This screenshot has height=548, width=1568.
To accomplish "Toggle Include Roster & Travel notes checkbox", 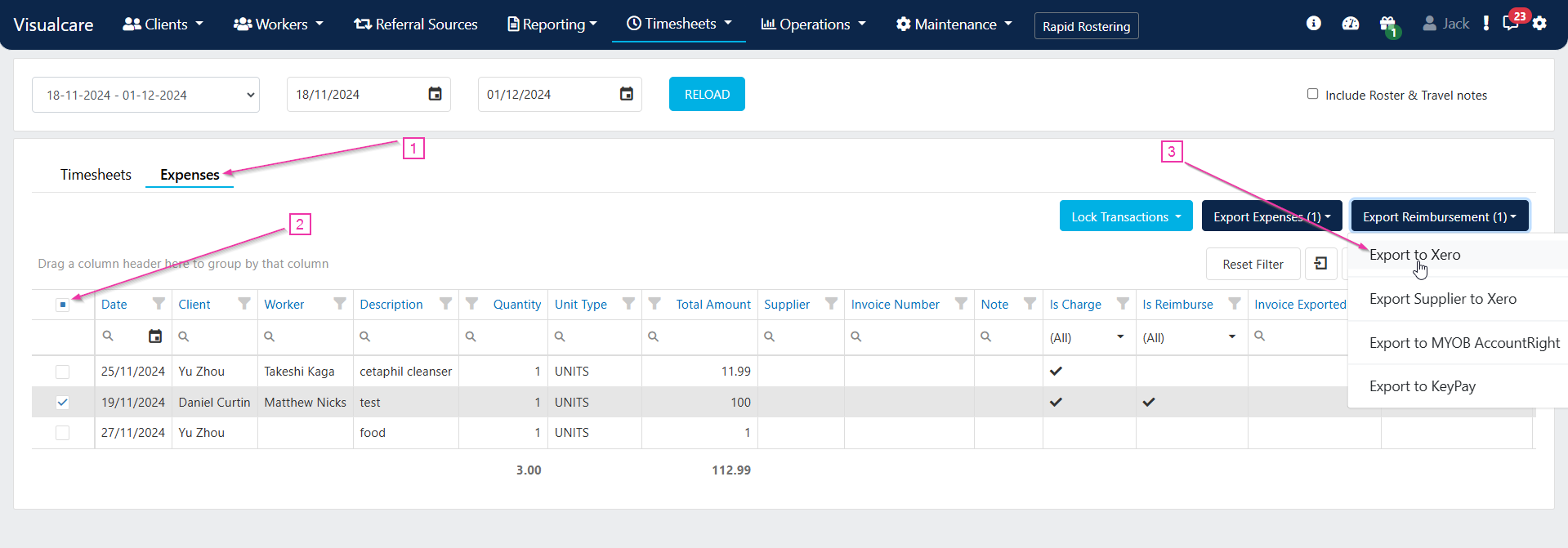I will (x=1312, y=94).
